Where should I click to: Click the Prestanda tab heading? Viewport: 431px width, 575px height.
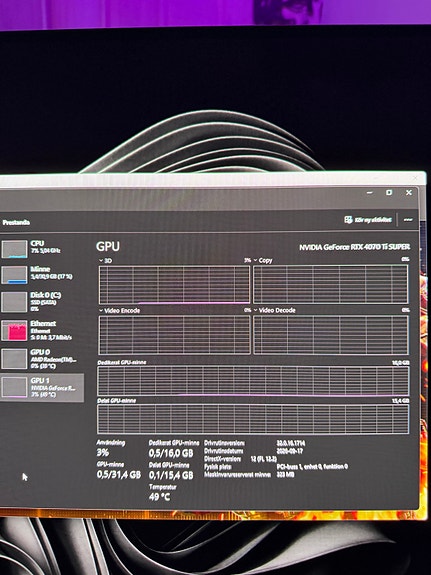pos(16,223)
